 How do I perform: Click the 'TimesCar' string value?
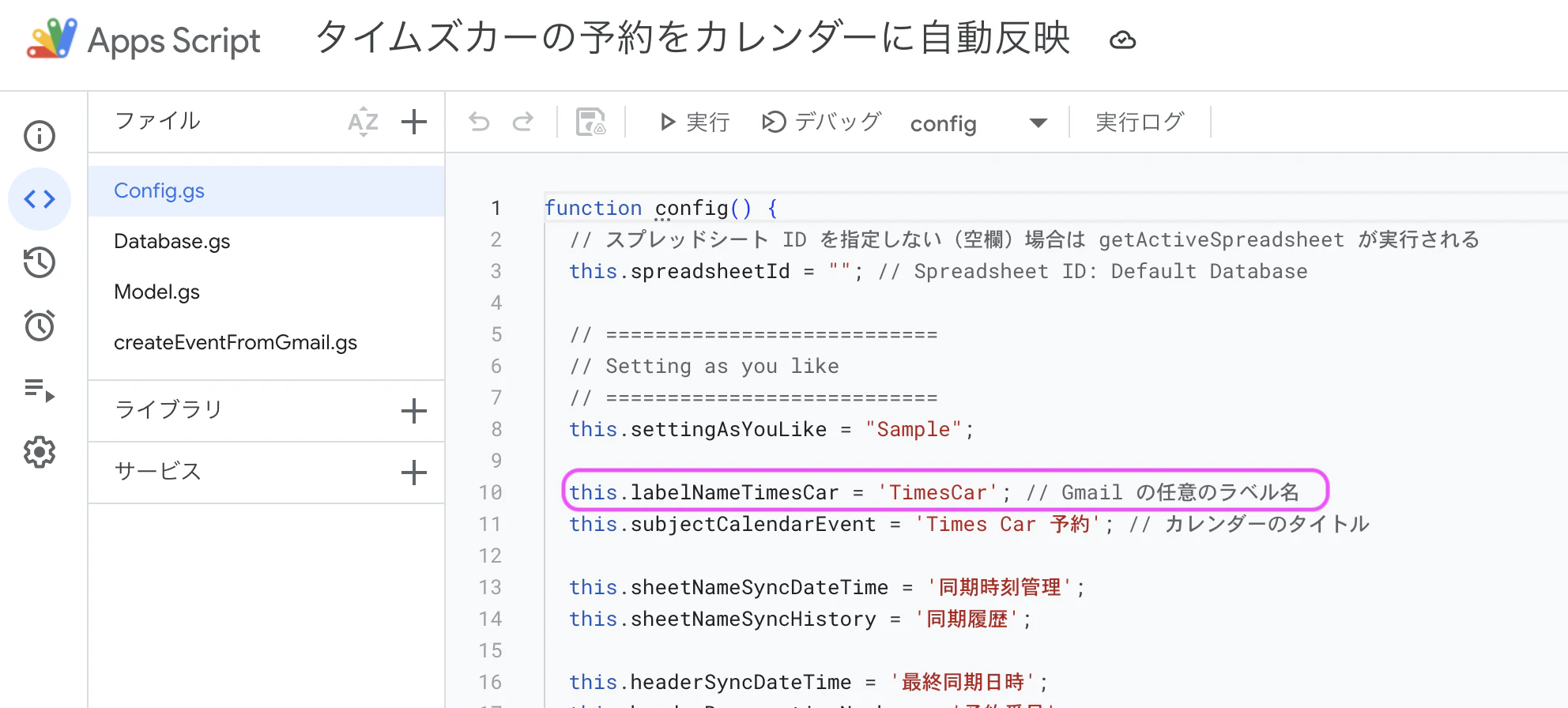(x=938, y=492)
